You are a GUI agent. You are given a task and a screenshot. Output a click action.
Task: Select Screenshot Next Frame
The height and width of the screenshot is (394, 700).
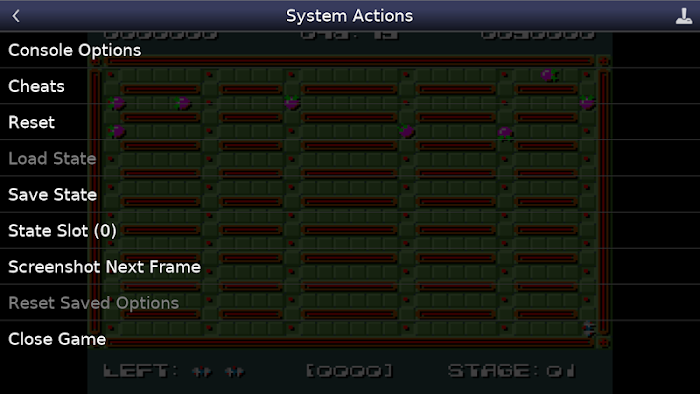pos(350,267)
